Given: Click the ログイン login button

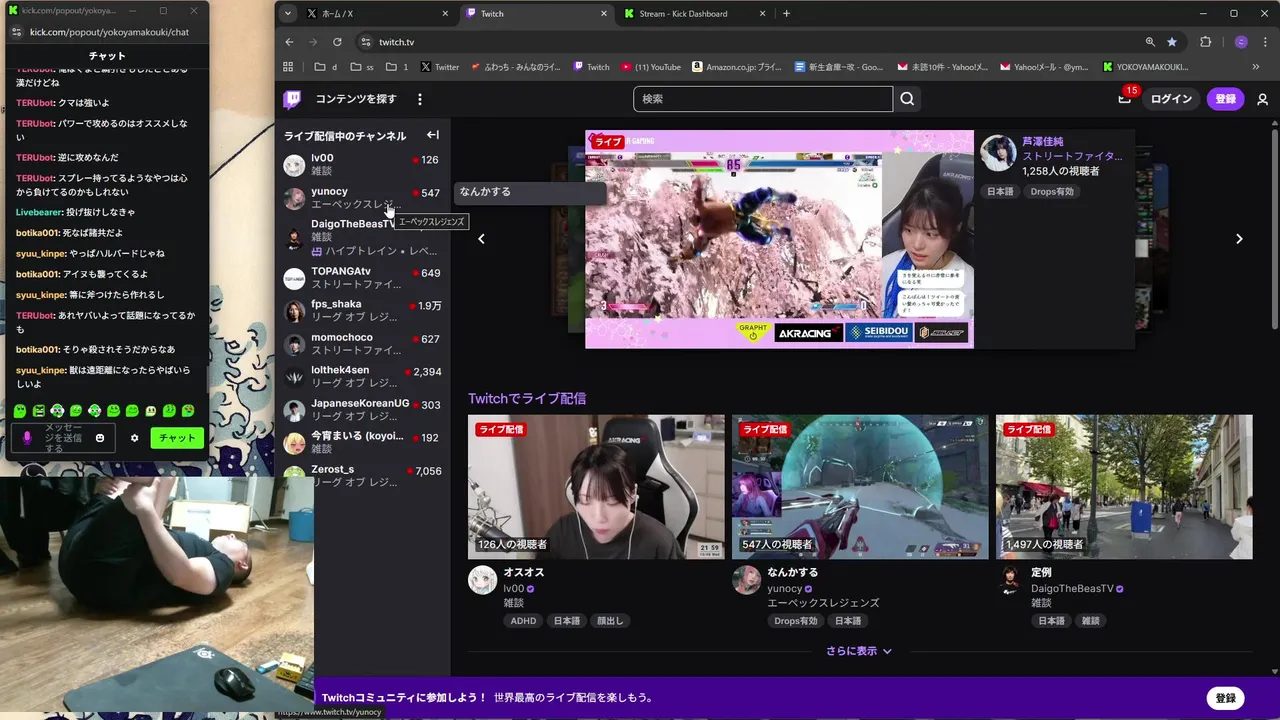Looking at the screenshot, I should 1171,99.
